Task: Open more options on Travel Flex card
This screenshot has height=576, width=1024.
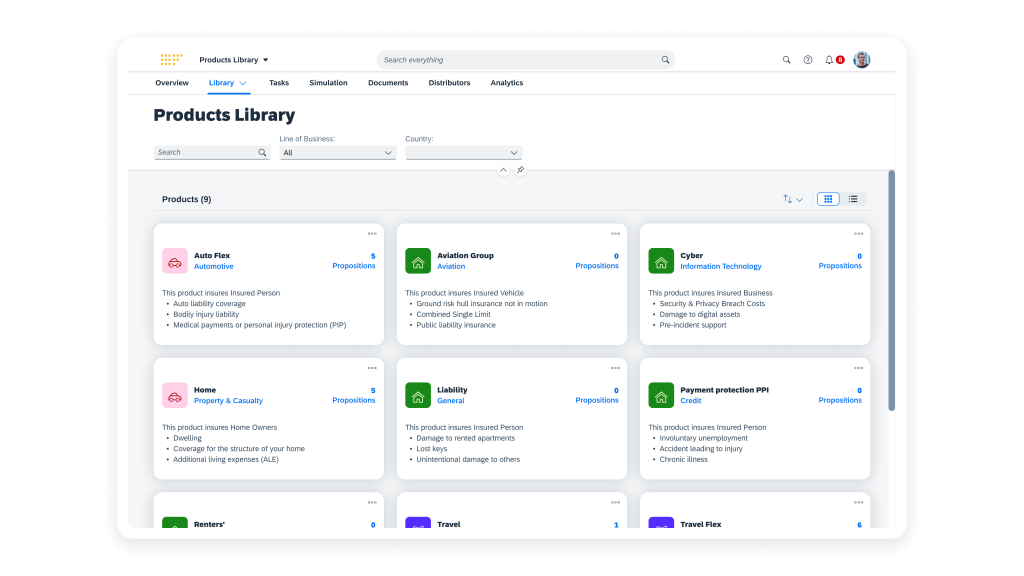Action: click(x=858, y=503)
